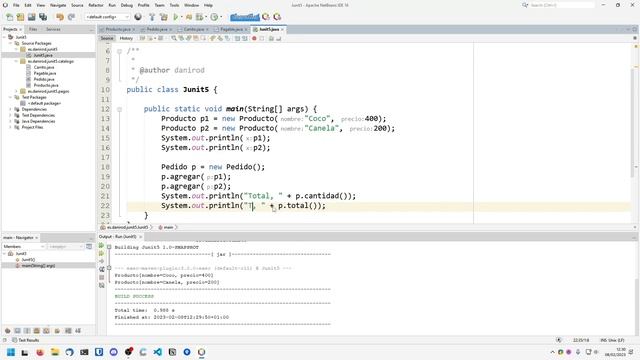Click the Save All toolbar icon
The width and height of the screenshot is (640, 360).
click(43, 17)
